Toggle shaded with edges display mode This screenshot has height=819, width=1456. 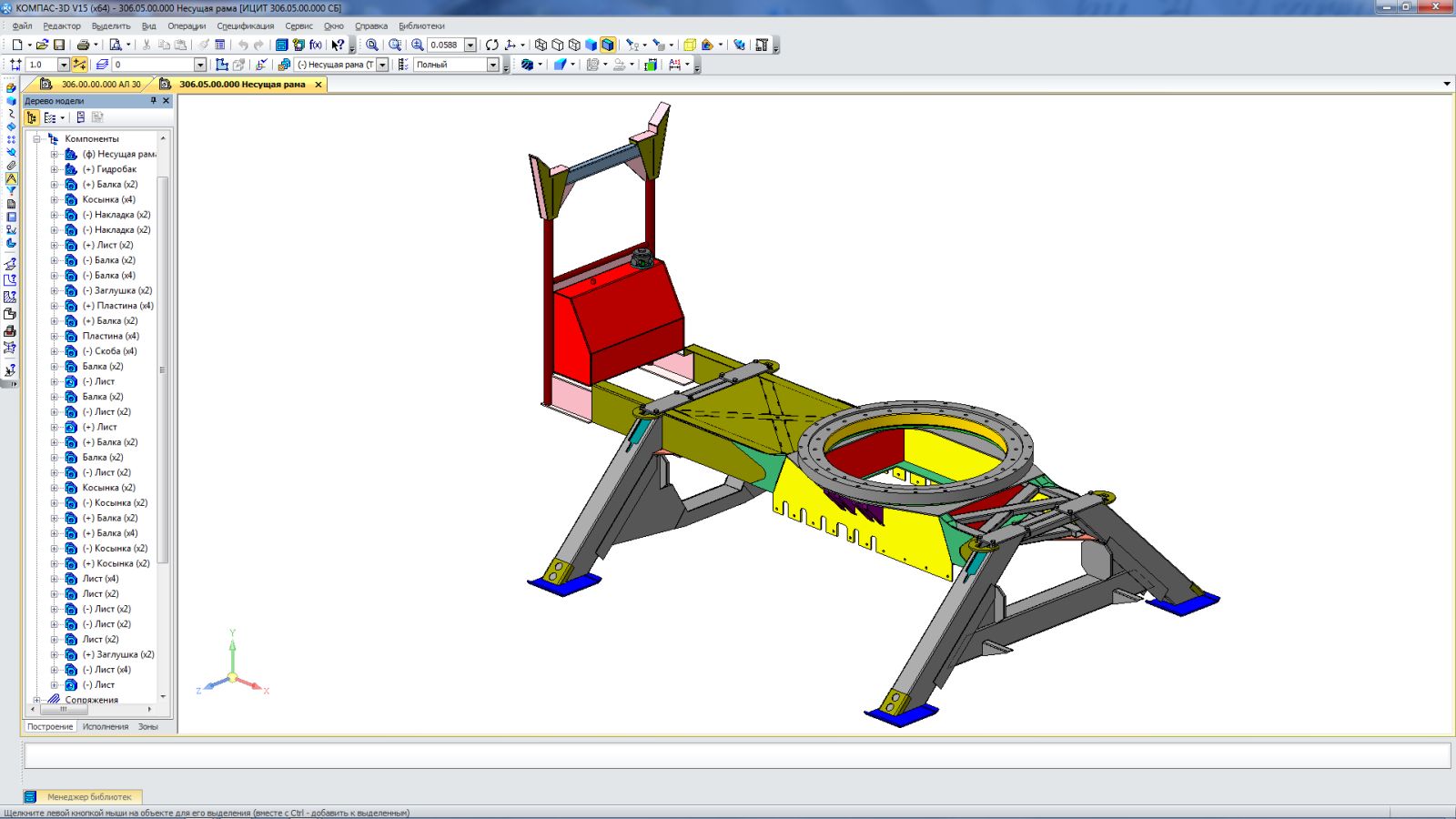[608, 45]
